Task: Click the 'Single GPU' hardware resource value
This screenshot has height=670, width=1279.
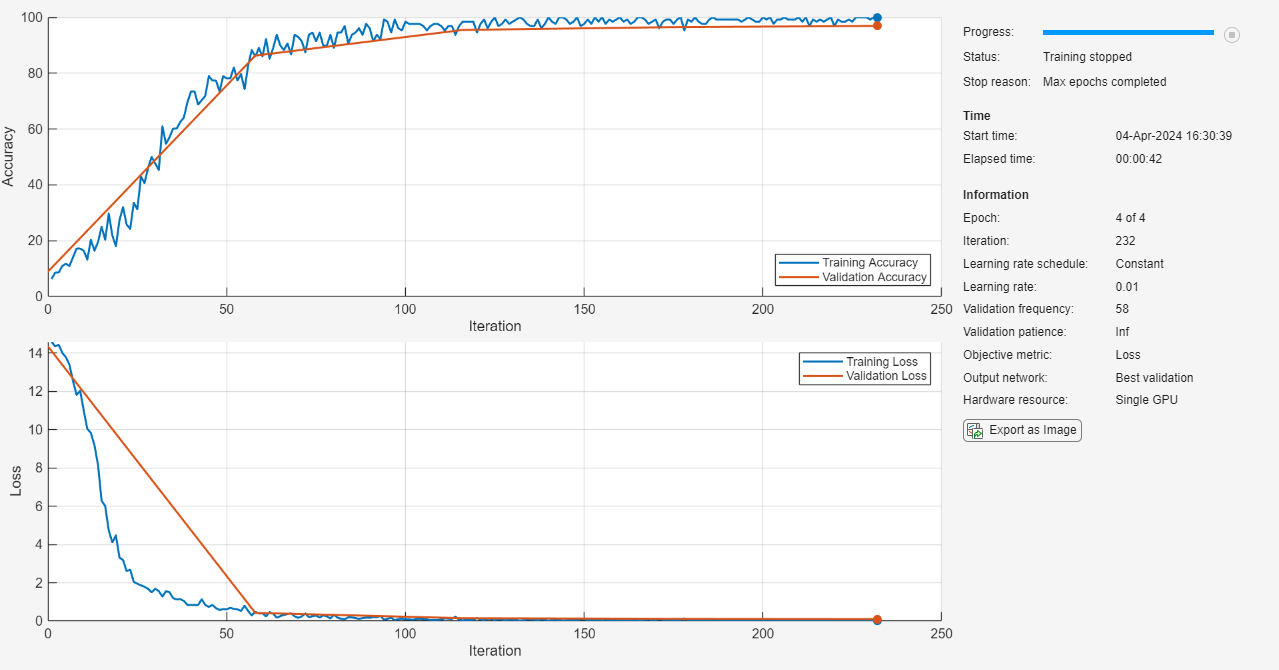Action: pos(1146,400)
